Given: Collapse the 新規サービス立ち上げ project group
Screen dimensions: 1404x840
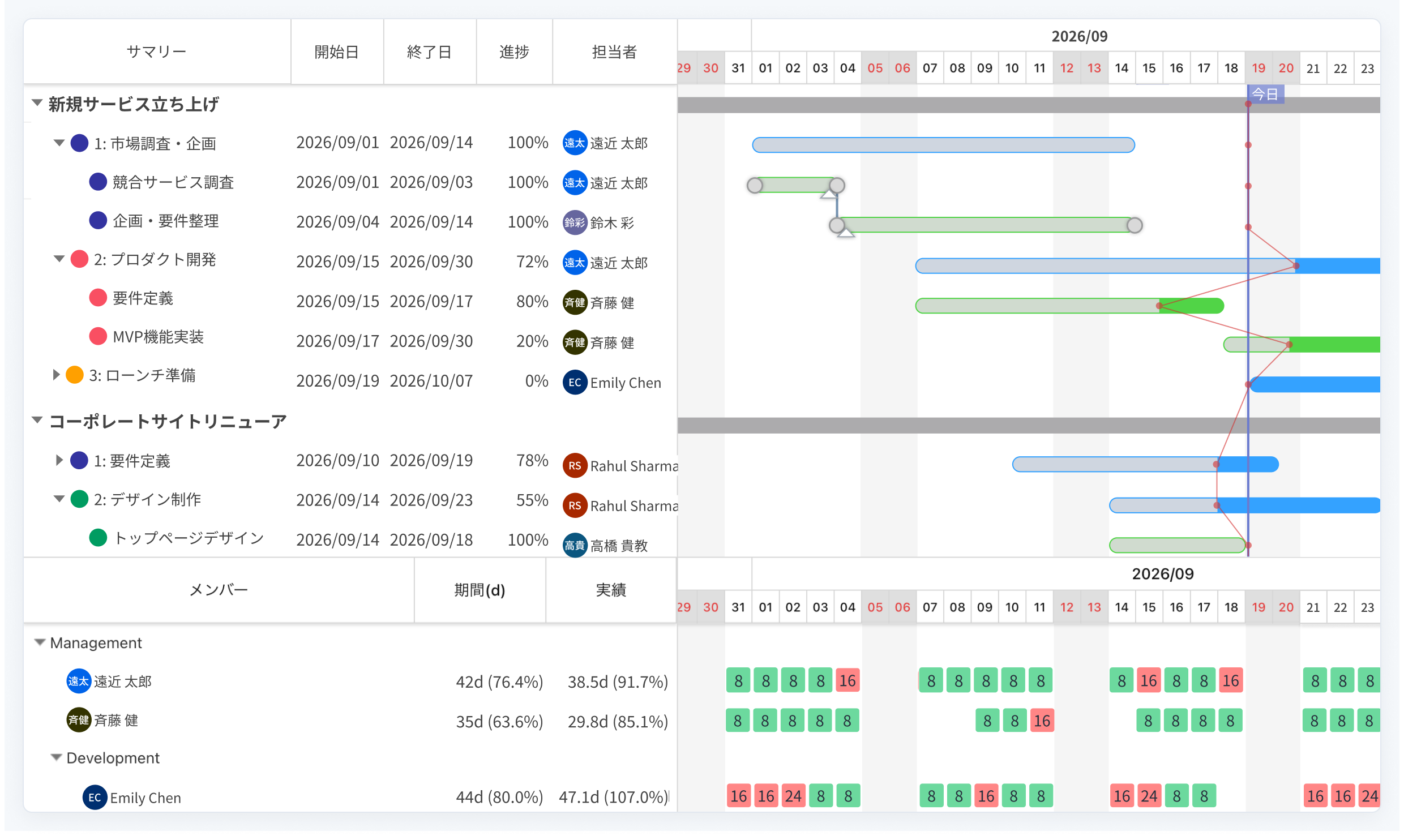Looking at the screenshot, I should [37, 103].
